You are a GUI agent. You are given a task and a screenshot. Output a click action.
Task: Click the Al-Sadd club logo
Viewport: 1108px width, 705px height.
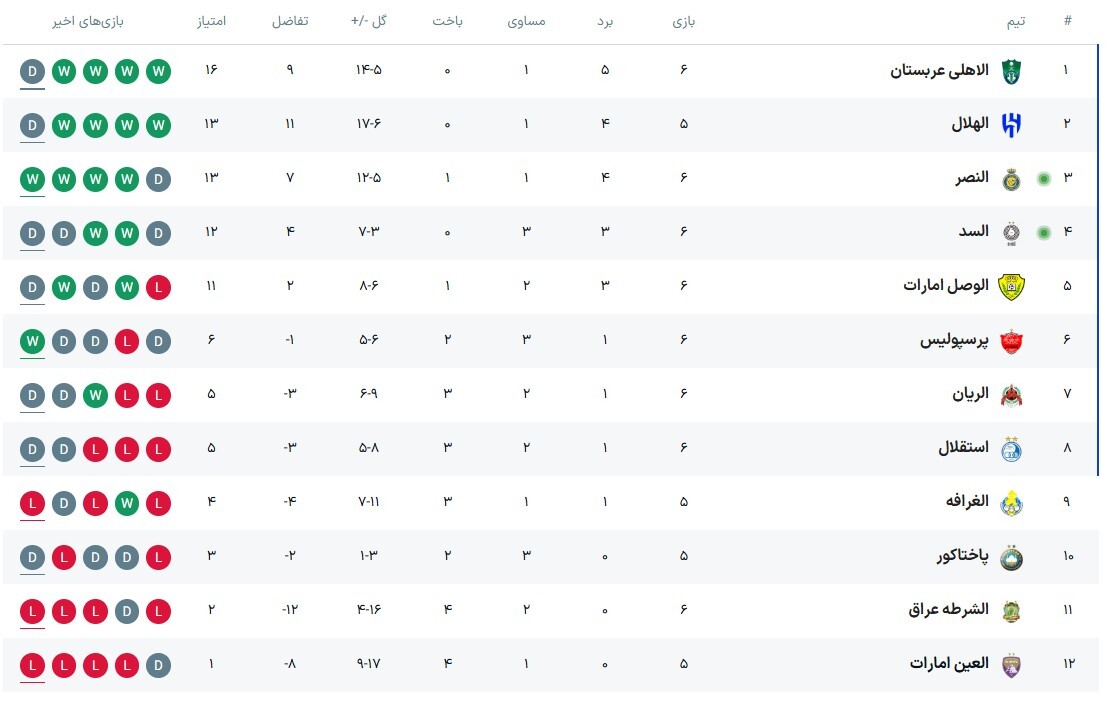pos(1011,233)
